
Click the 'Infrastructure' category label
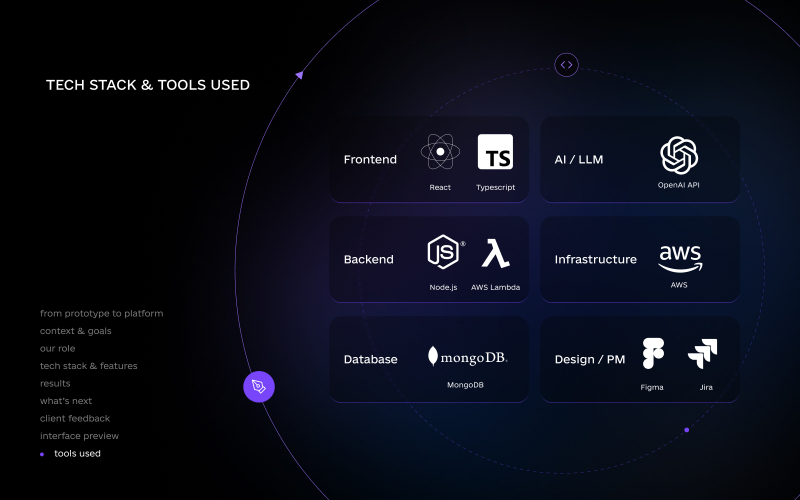tap(595, 259)
